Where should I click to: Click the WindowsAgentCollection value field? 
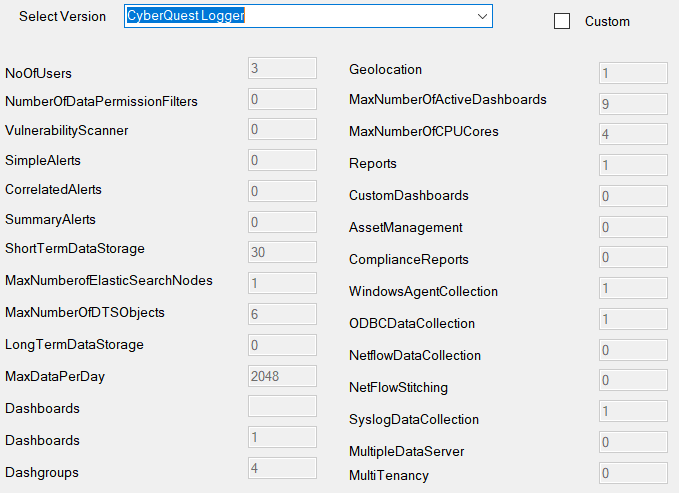tap(633, 288)
